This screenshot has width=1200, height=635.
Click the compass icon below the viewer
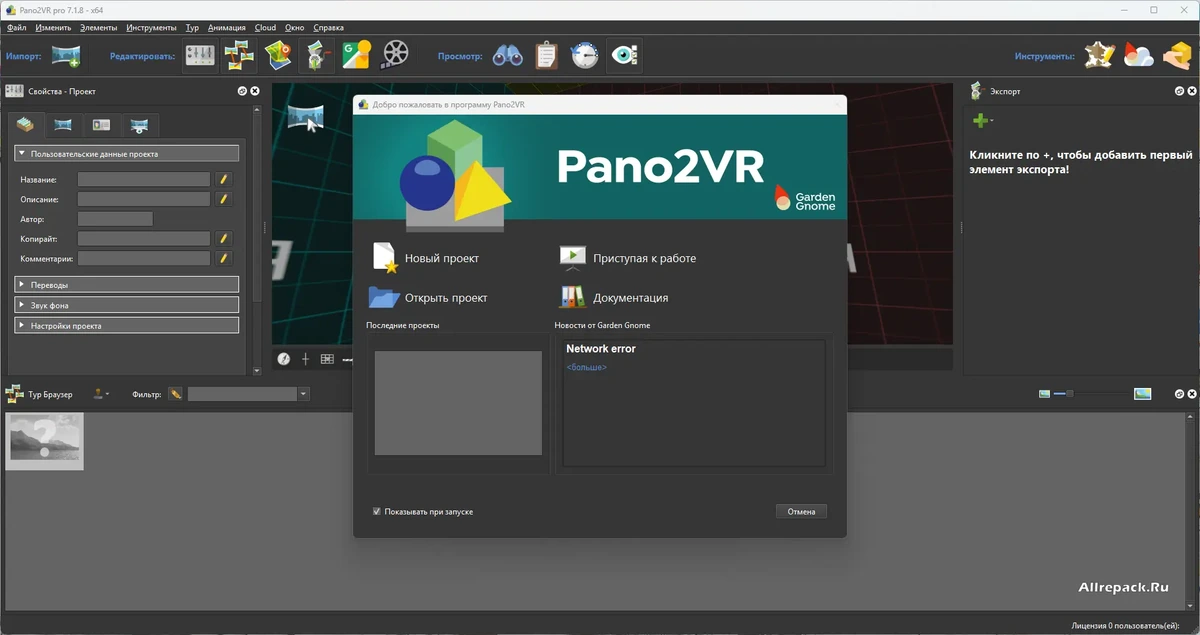(x=284, y=359)
